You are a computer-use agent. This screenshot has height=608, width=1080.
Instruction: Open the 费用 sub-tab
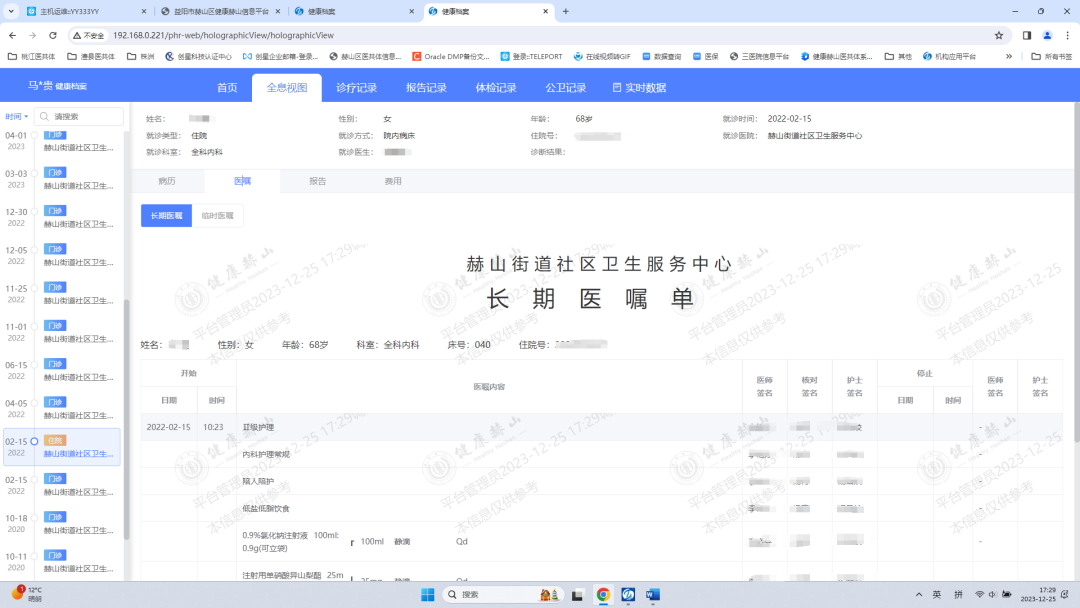393,181
